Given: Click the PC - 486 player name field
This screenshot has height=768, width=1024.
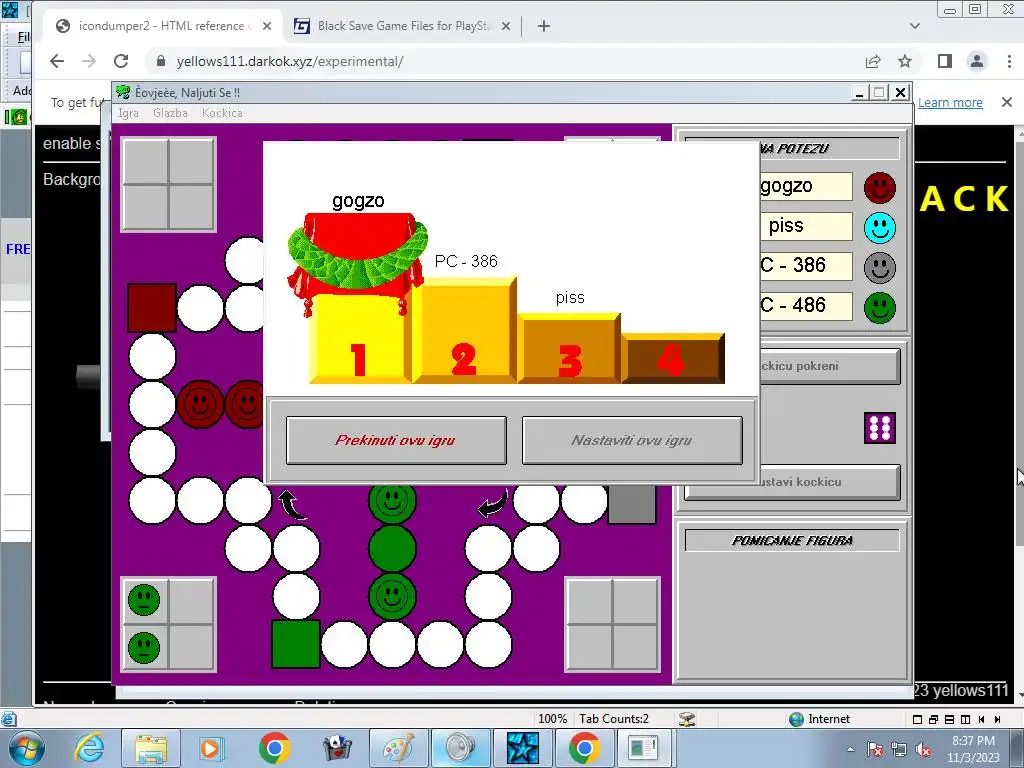Looking at the screenshot, I should point(806,306).
